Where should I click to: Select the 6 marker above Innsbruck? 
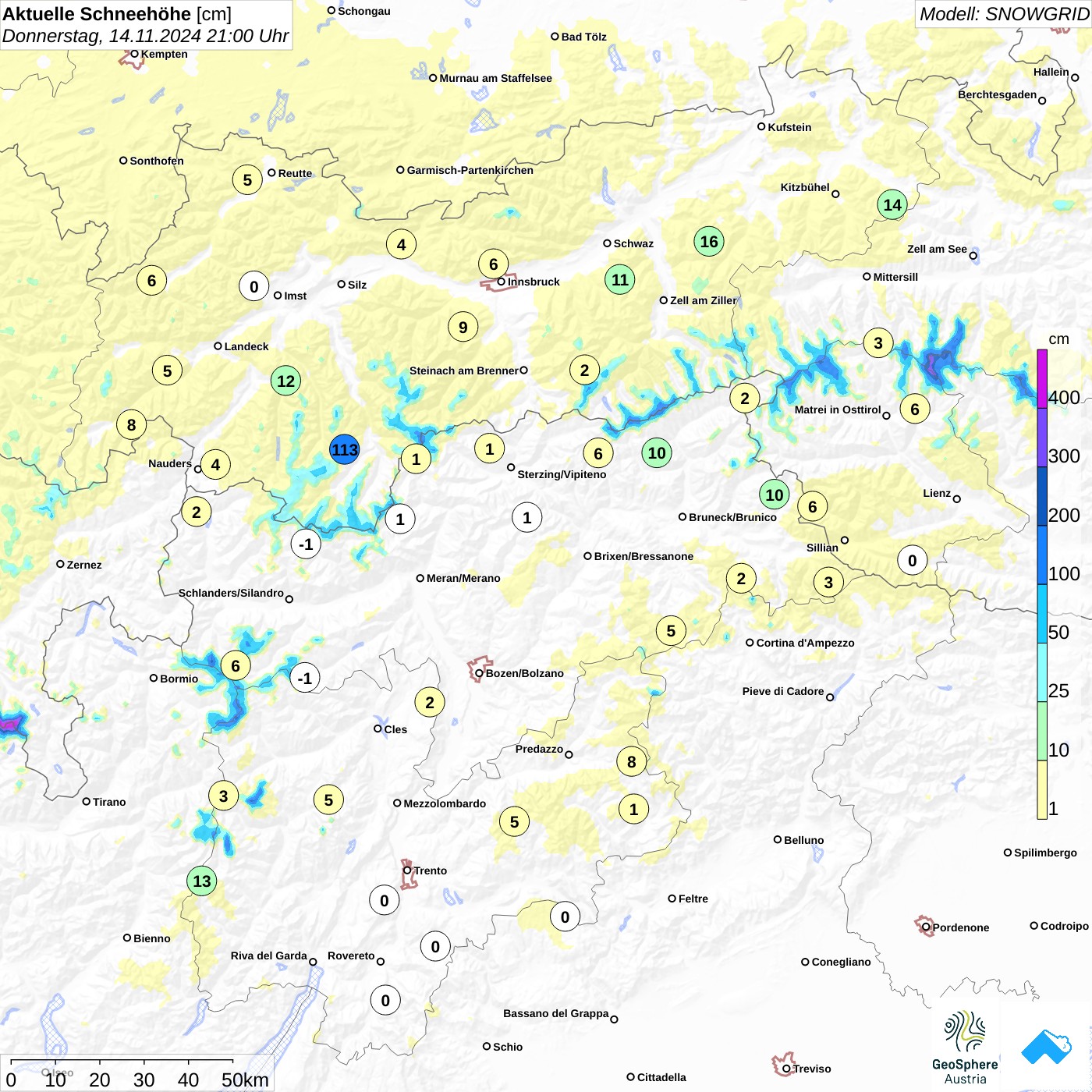click(494, 264)
